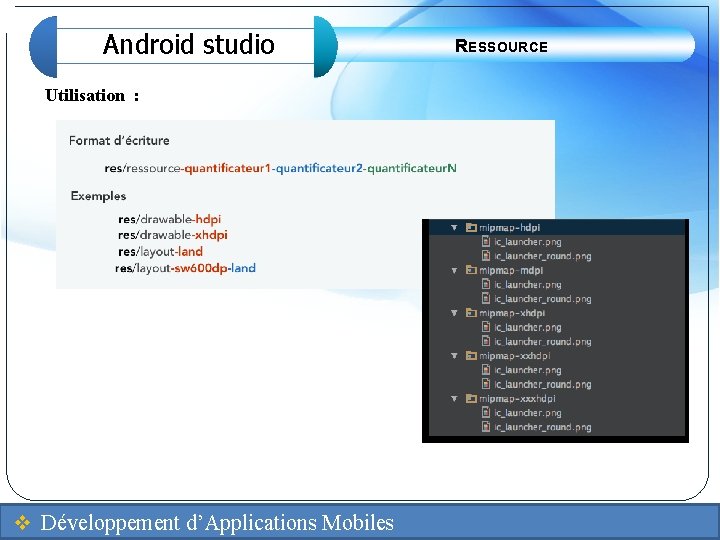Screen dimensions: 720x540
Task: Click ic_launcher.png file icon under mipmap-mdpi
Action: pos(486,284)
